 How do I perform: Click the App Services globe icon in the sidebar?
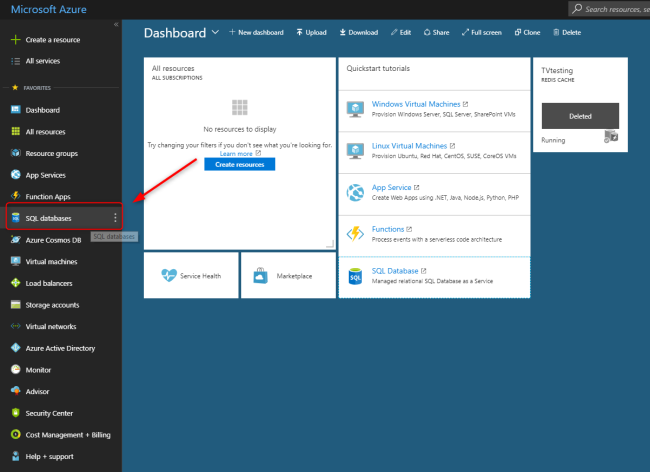(15, 174)
